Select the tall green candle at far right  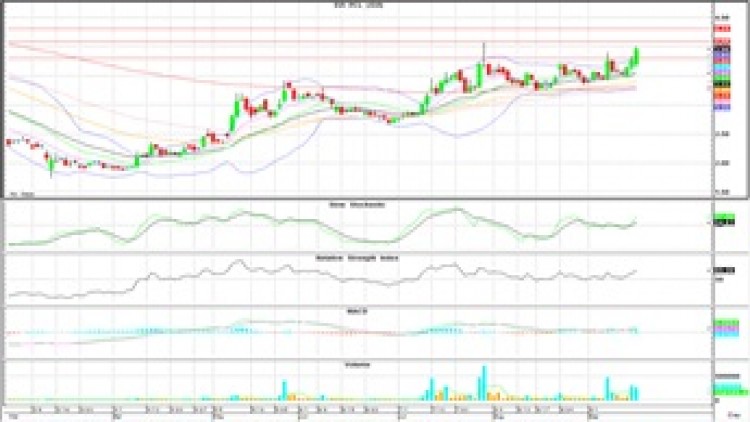click(x=637, y=59)
